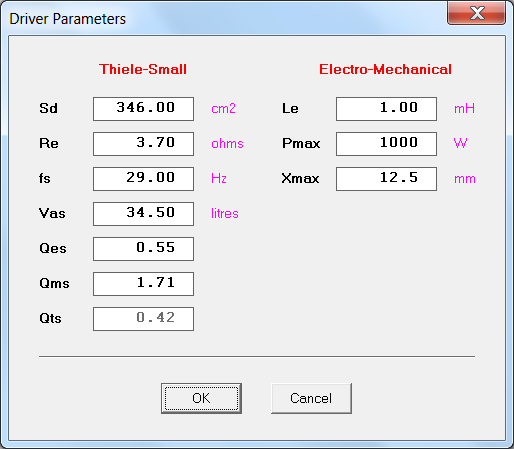Click the mm unit text
Image resolution: width=514 pixels, height=449 pixels.
coord(465,179)
